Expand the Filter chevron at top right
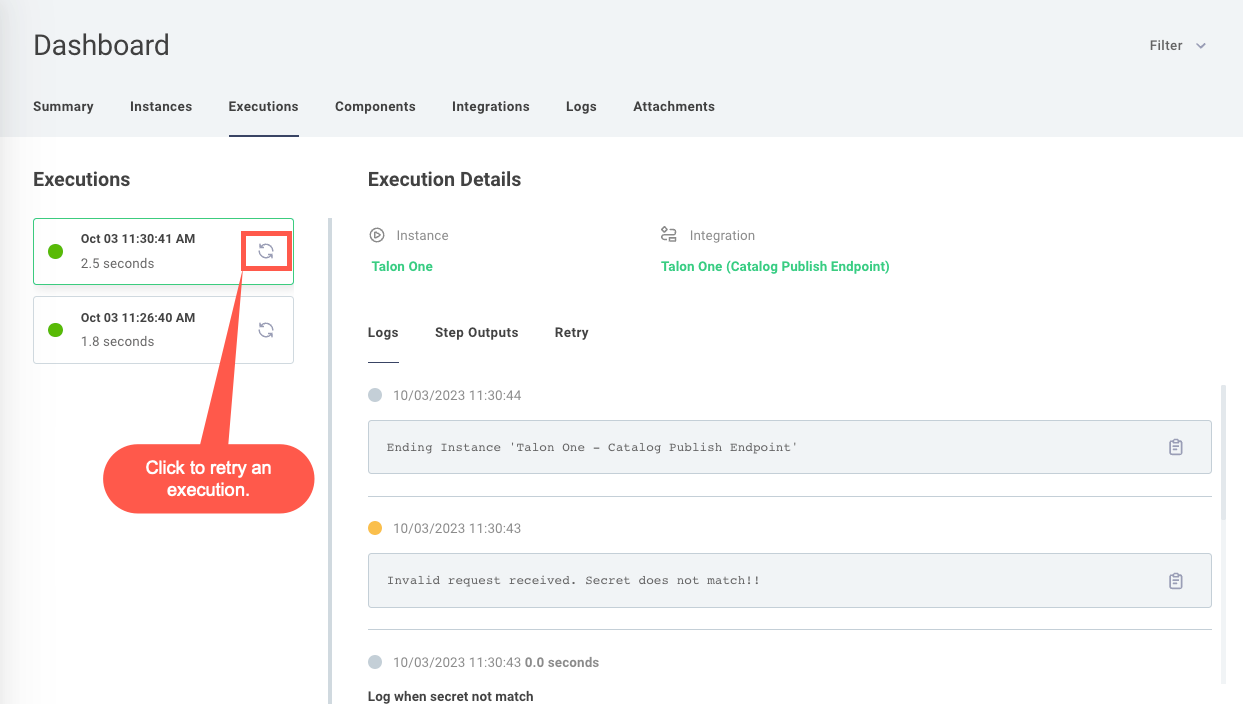1243x704 pixels. pos(1201,45)
